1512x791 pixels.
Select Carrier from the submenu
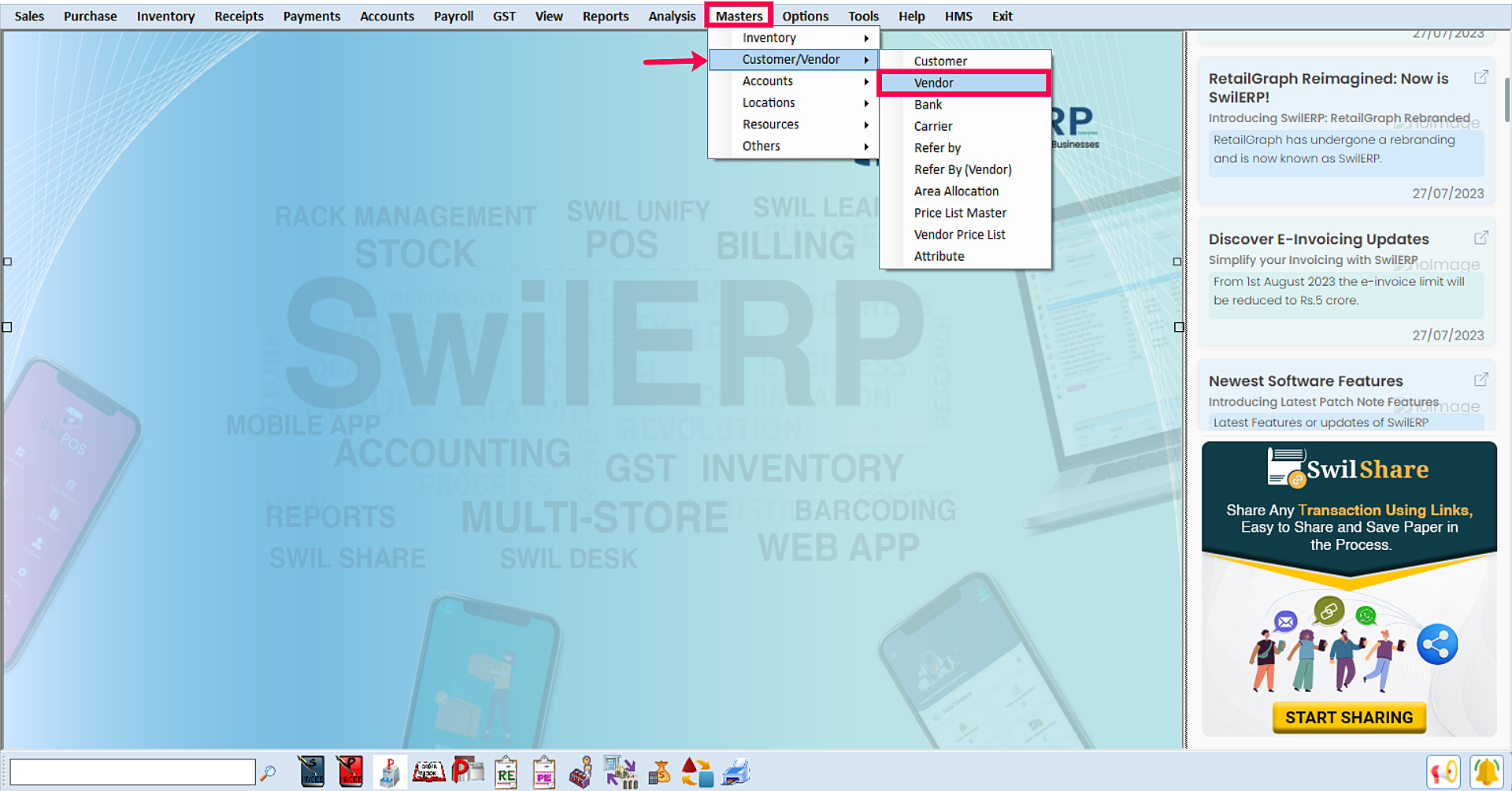[965, 126]
